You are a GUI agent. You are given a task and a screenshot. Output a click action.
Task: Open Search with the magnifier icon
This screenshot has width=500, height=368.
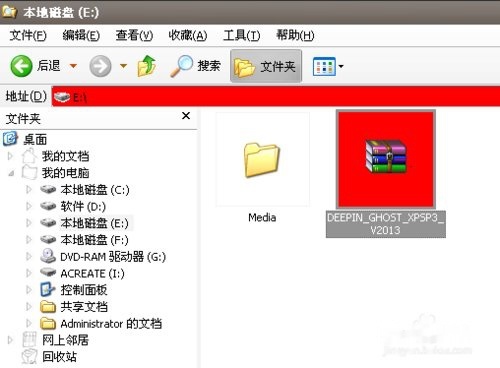tap(181, 66)
